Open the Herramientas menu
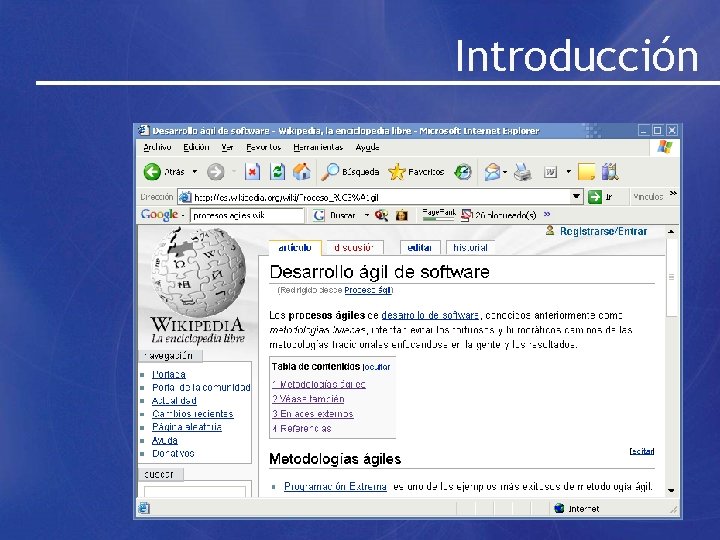This screenshot has height=540, width=720. point(318,147)
